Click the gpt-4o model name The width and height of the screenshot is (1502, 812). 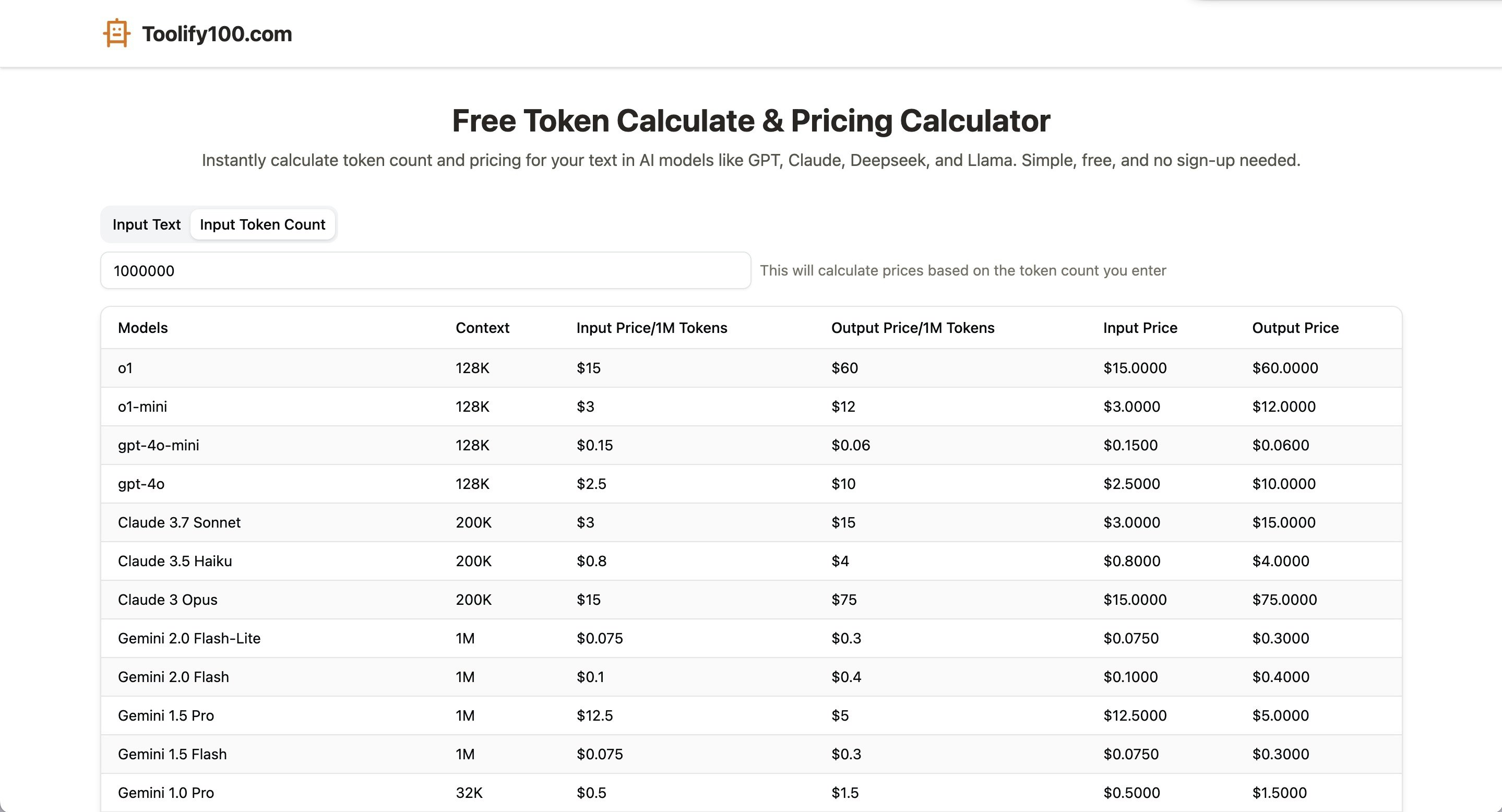(141, 484)
